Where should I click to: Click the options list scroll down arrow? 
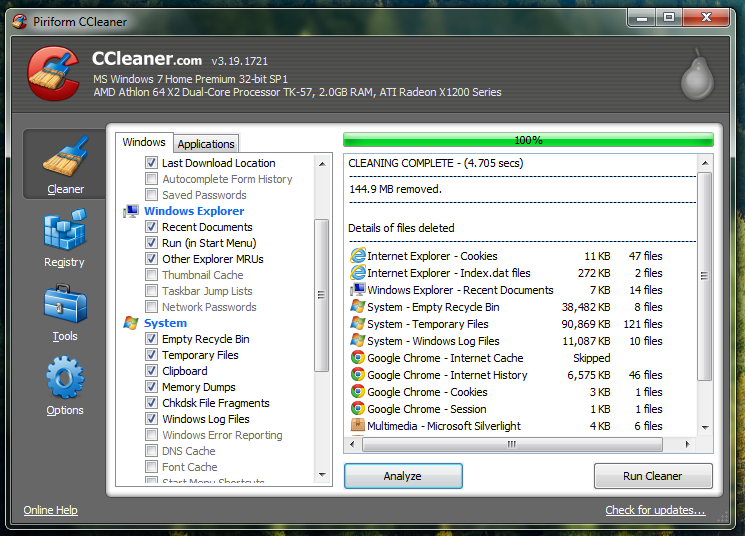[322, 475]
